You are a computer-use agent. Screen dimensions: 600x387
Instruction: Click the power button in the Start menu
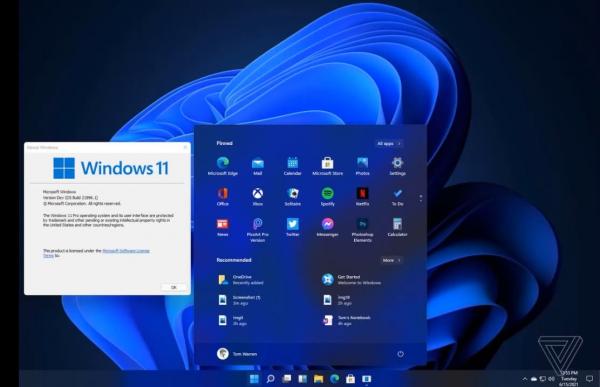[400, 354]
